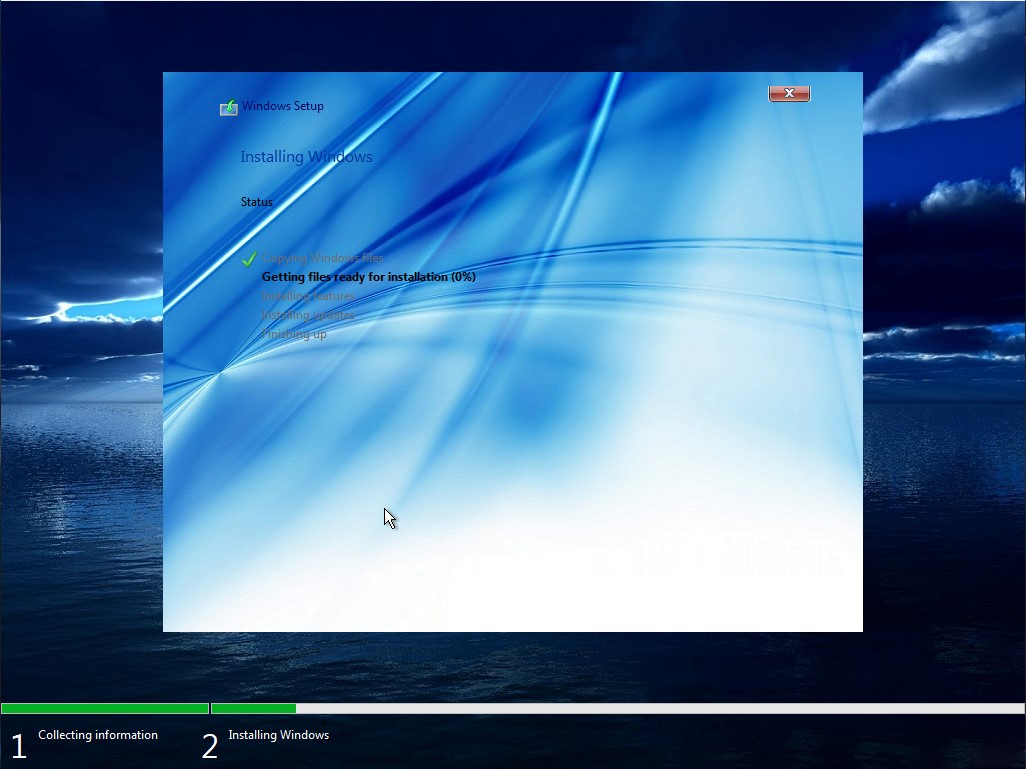Click the step number 1

click(x=18, y=747)
